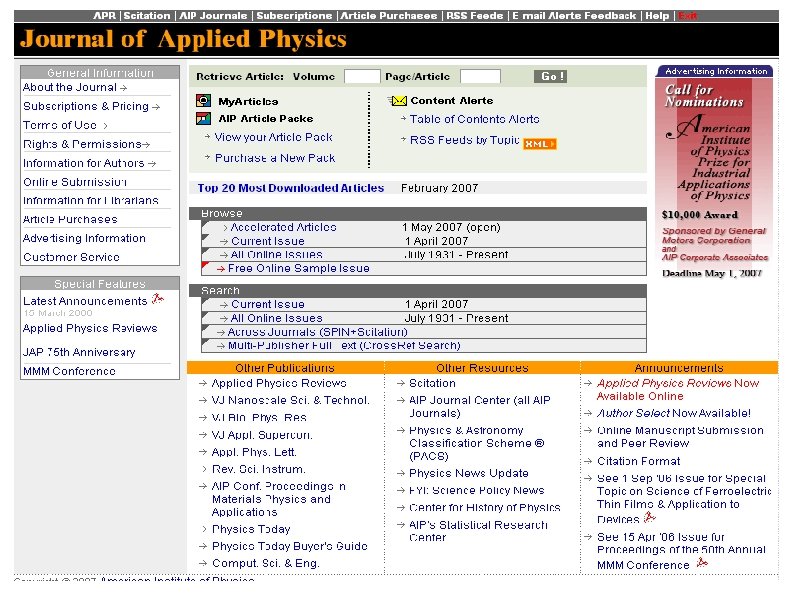
Task: Open Online Submission link
Action: pyautogui.click(x=75, y=182)
